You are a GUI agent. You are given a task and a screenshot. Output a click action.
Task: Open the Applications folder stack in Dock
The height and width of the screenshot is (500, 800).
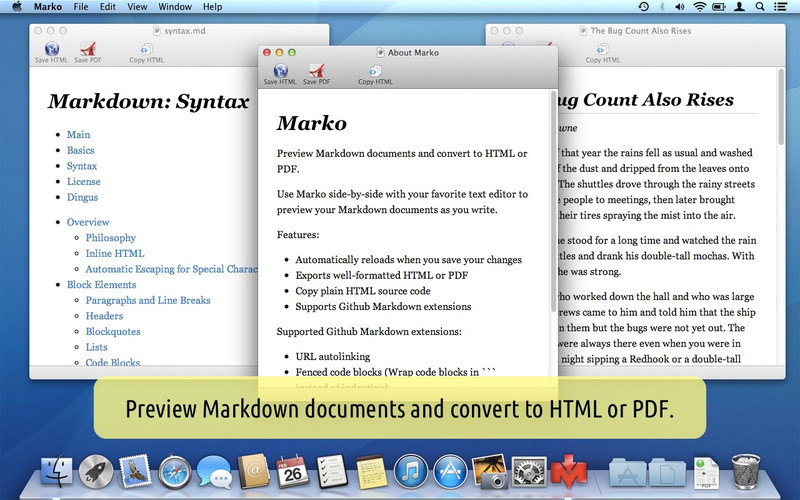click(x=627, y=472)
